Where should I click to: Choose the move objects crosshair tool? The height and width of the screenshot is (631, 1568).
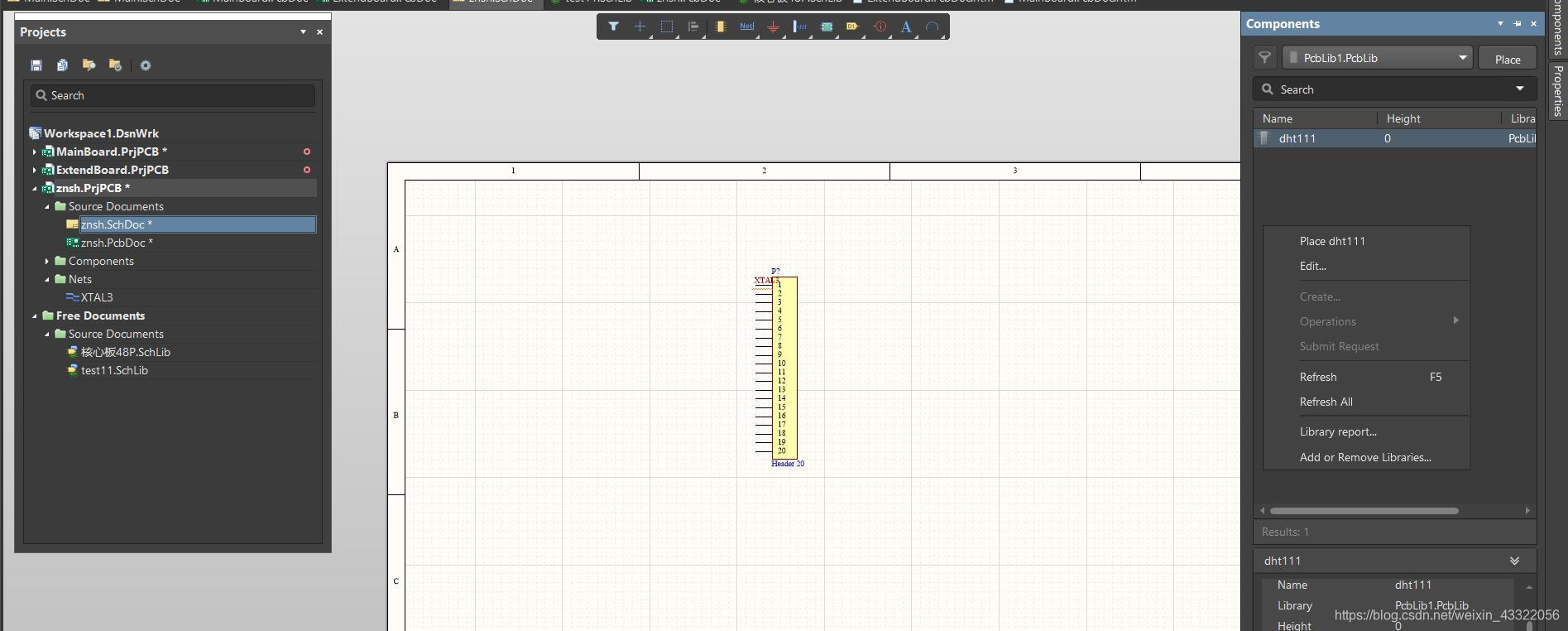(640, 26)
